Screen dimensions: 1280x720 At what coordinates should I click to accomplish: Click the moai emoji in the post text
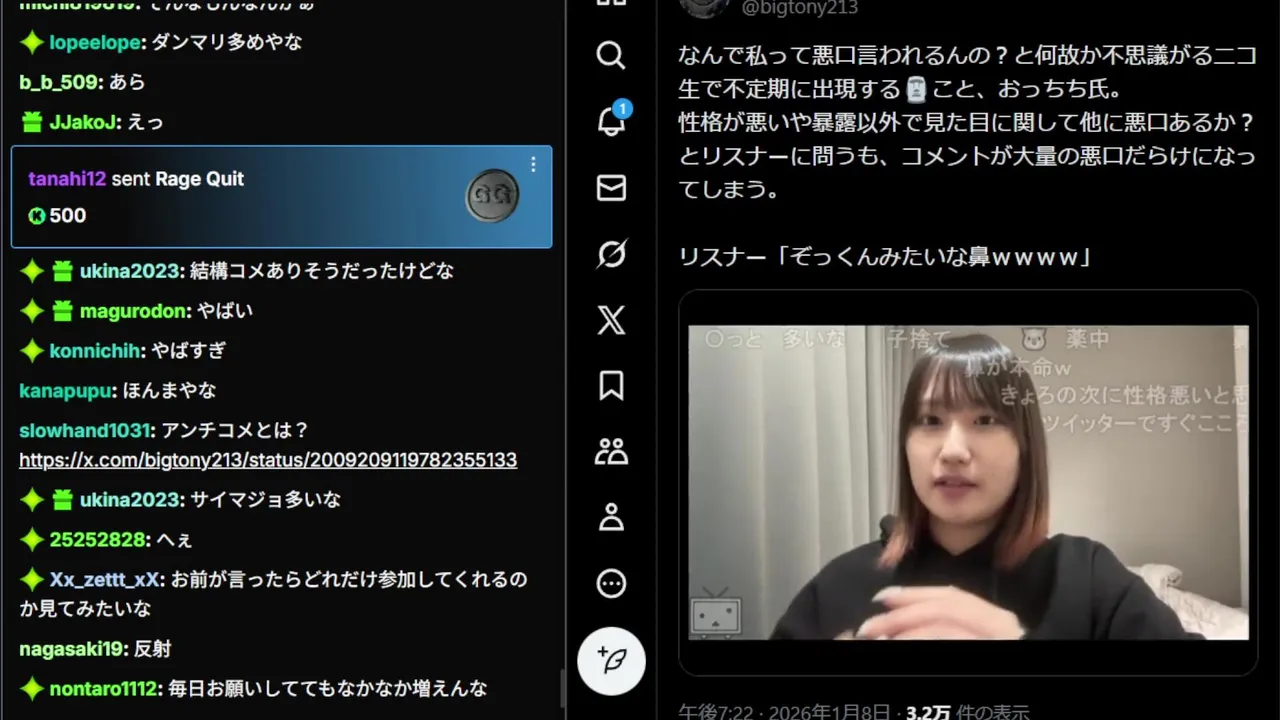(x=916, y=90)
